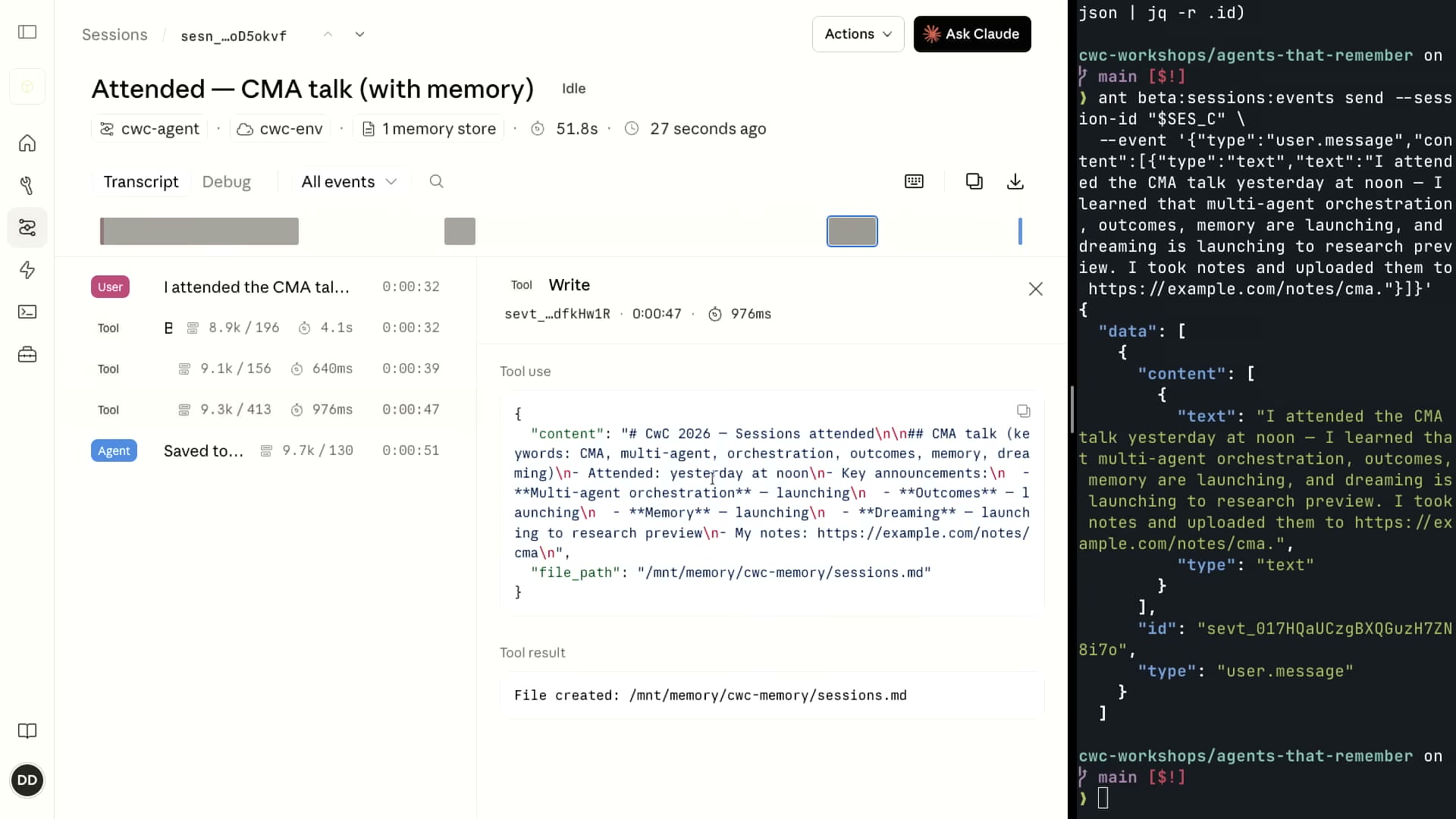The height and width of the screenshot is (819, 1456).
Task: Open the Sessions breadcrumb link
Action: pyautogui.click(x=115, y=35)
